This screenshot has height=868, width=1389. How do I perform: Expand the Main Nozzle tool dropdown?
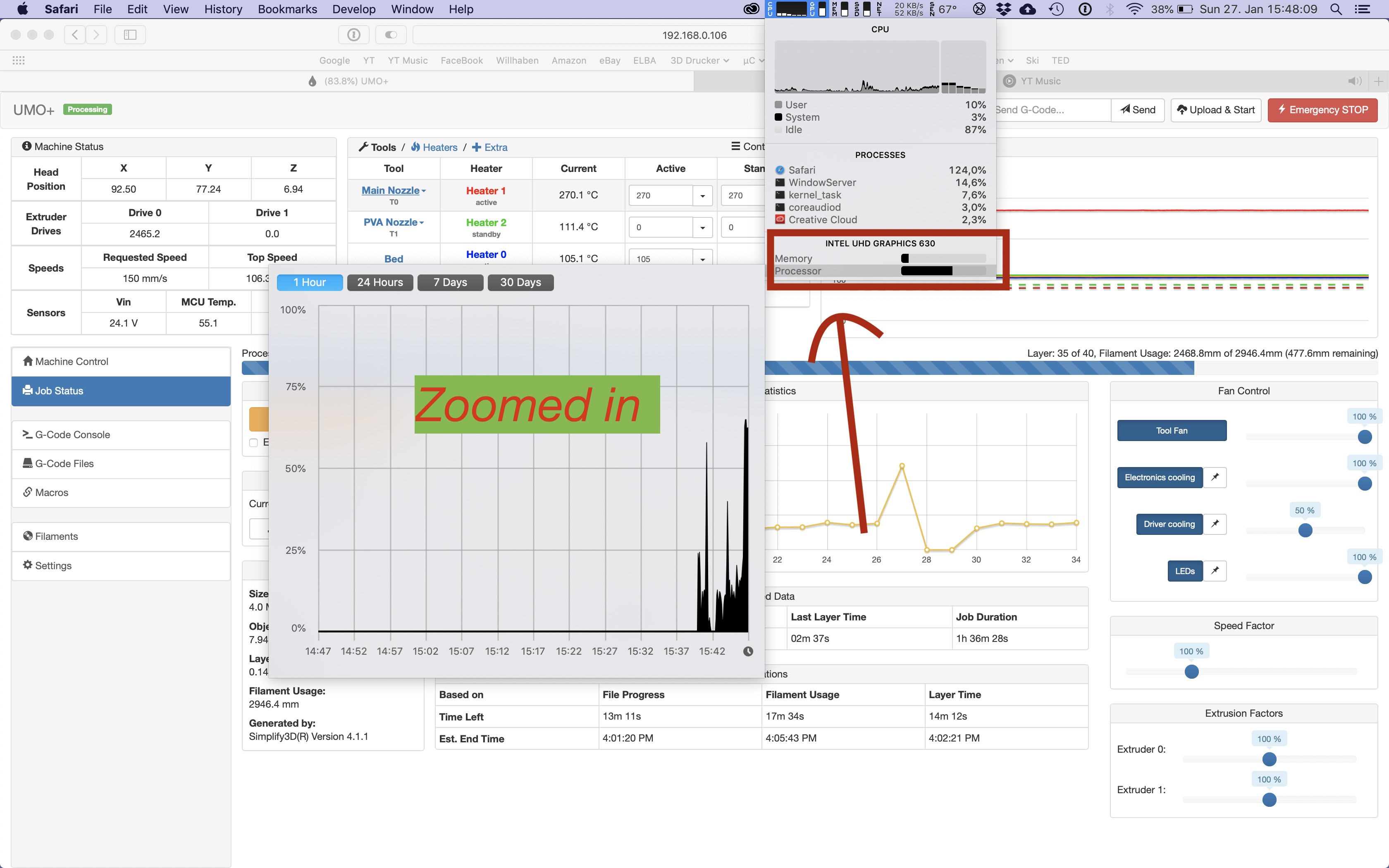394,190
